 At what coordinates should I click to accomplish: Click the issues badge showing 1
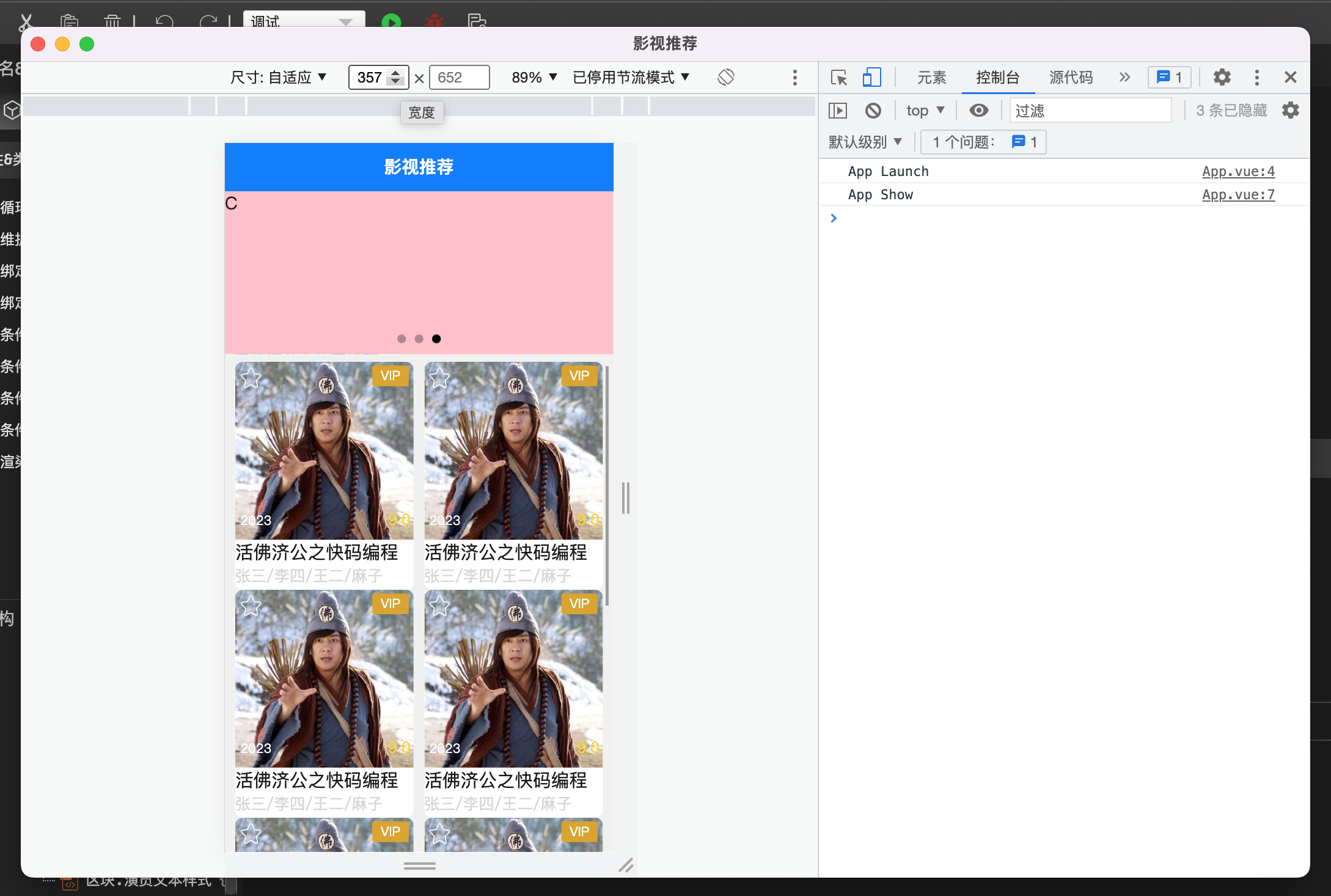pos(1169,78)
